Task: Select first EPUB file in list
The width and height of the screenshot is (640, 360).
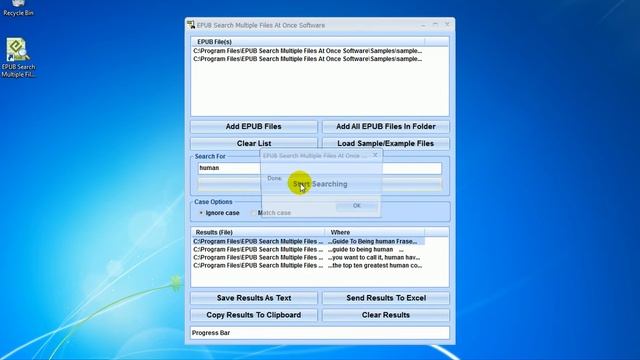Action: click(x=308, y=51)
